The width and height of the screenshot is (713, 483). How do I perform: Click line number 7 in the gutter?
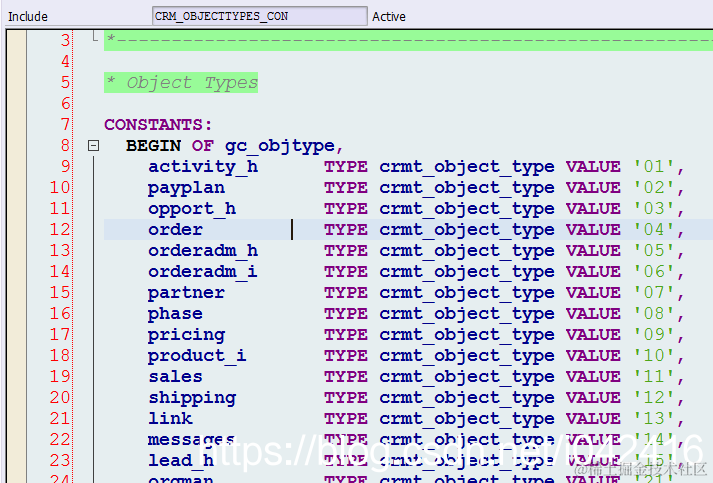pos(65,124)
